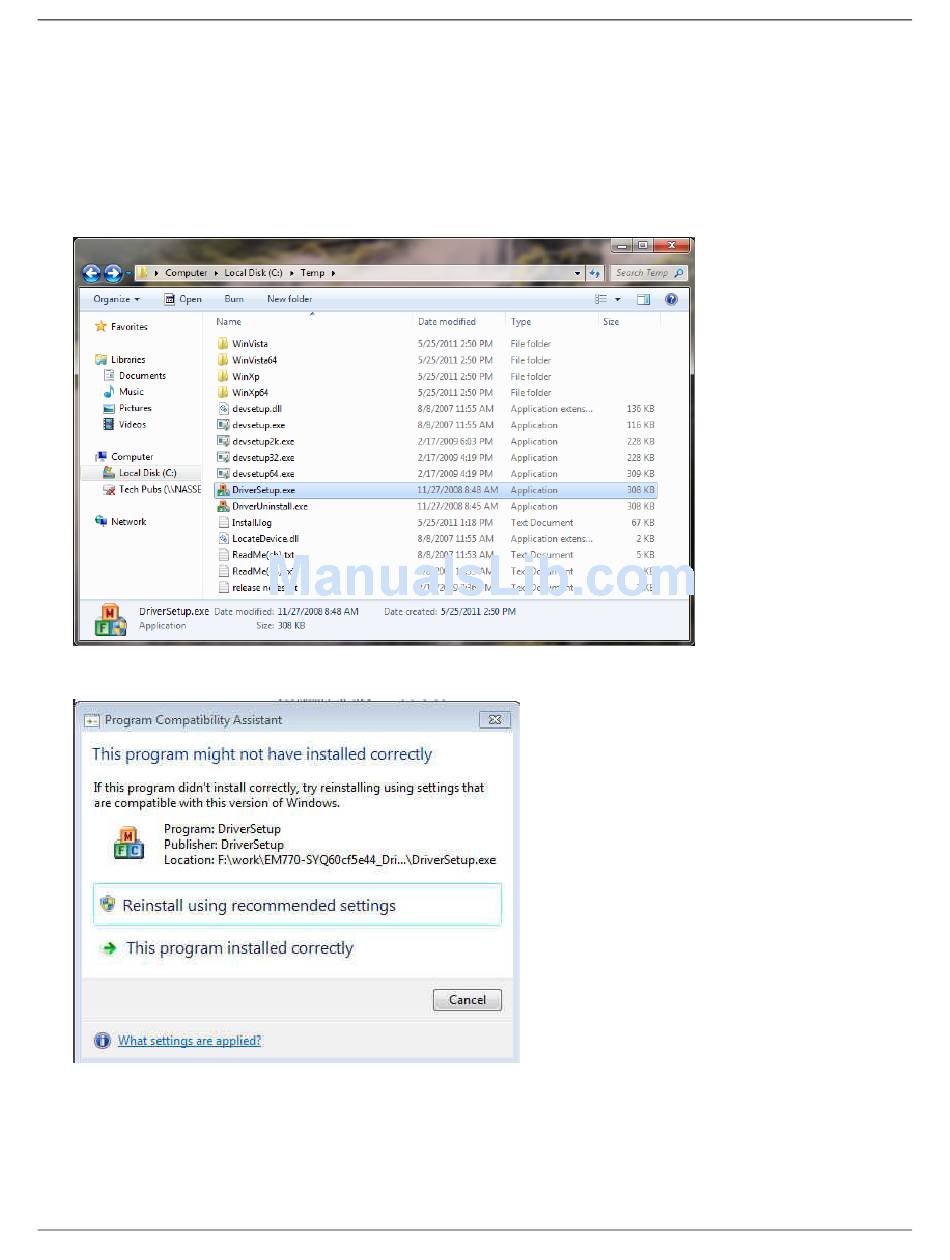The width and height of the screenshot is (950, 1260).
Task: Click the 67 KB size of Install.log
Action: 643,522
